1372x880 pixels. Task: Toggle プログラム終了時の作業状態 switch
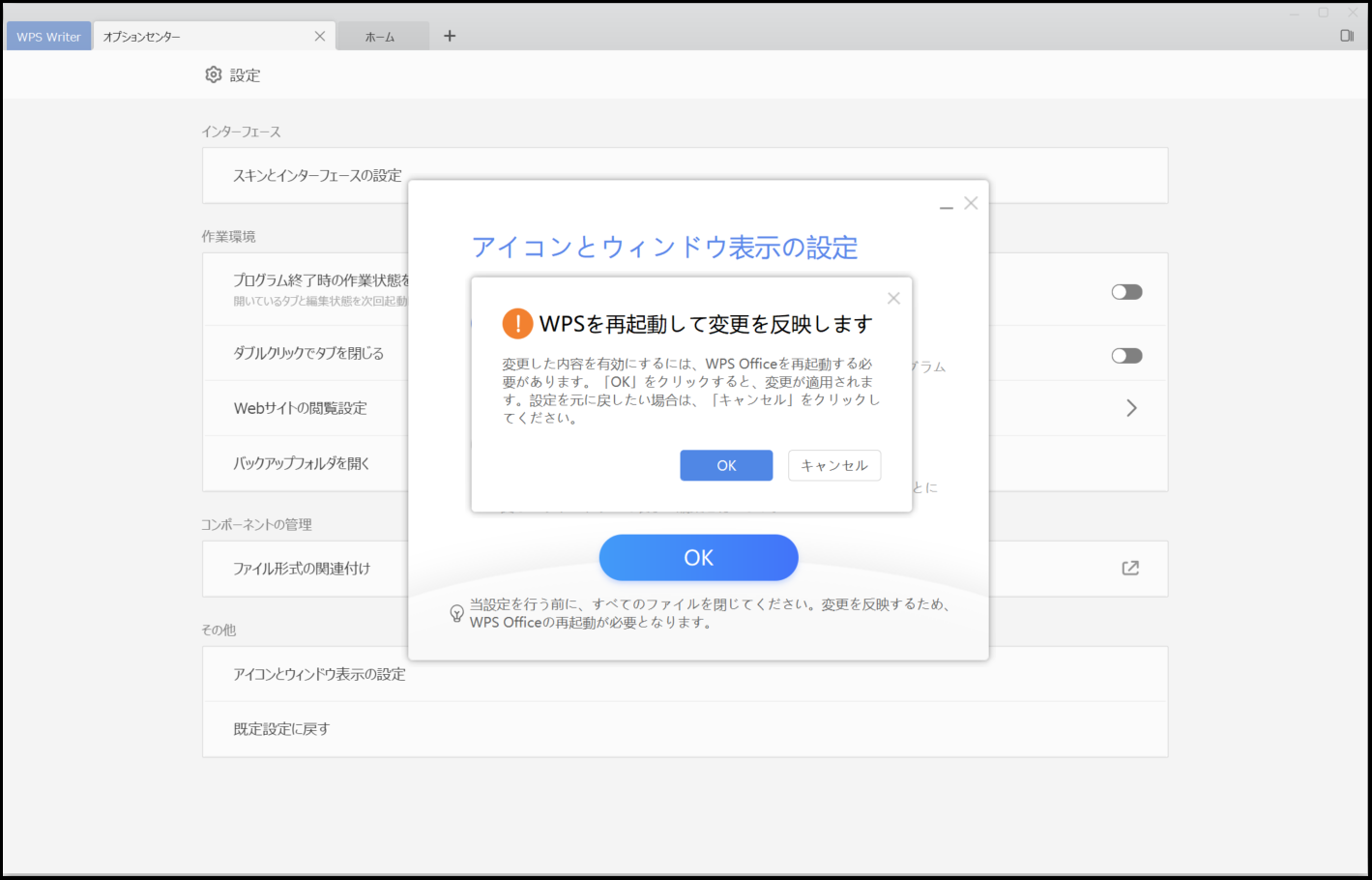pyautogui.click(x=1126, y=292)
